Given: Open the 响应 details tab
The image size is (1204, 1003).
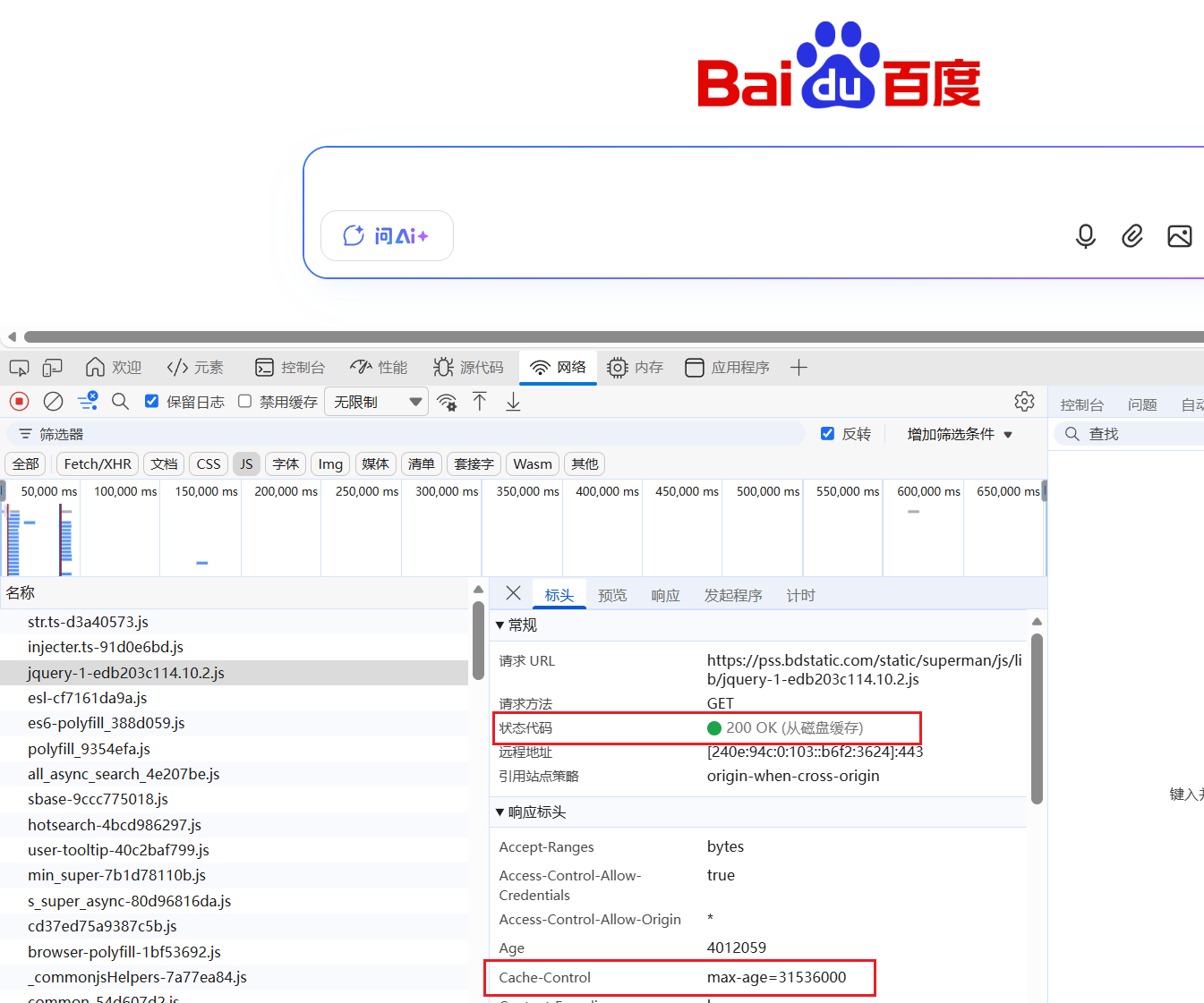Looking at the screenshot, I should tap(665, 596).
